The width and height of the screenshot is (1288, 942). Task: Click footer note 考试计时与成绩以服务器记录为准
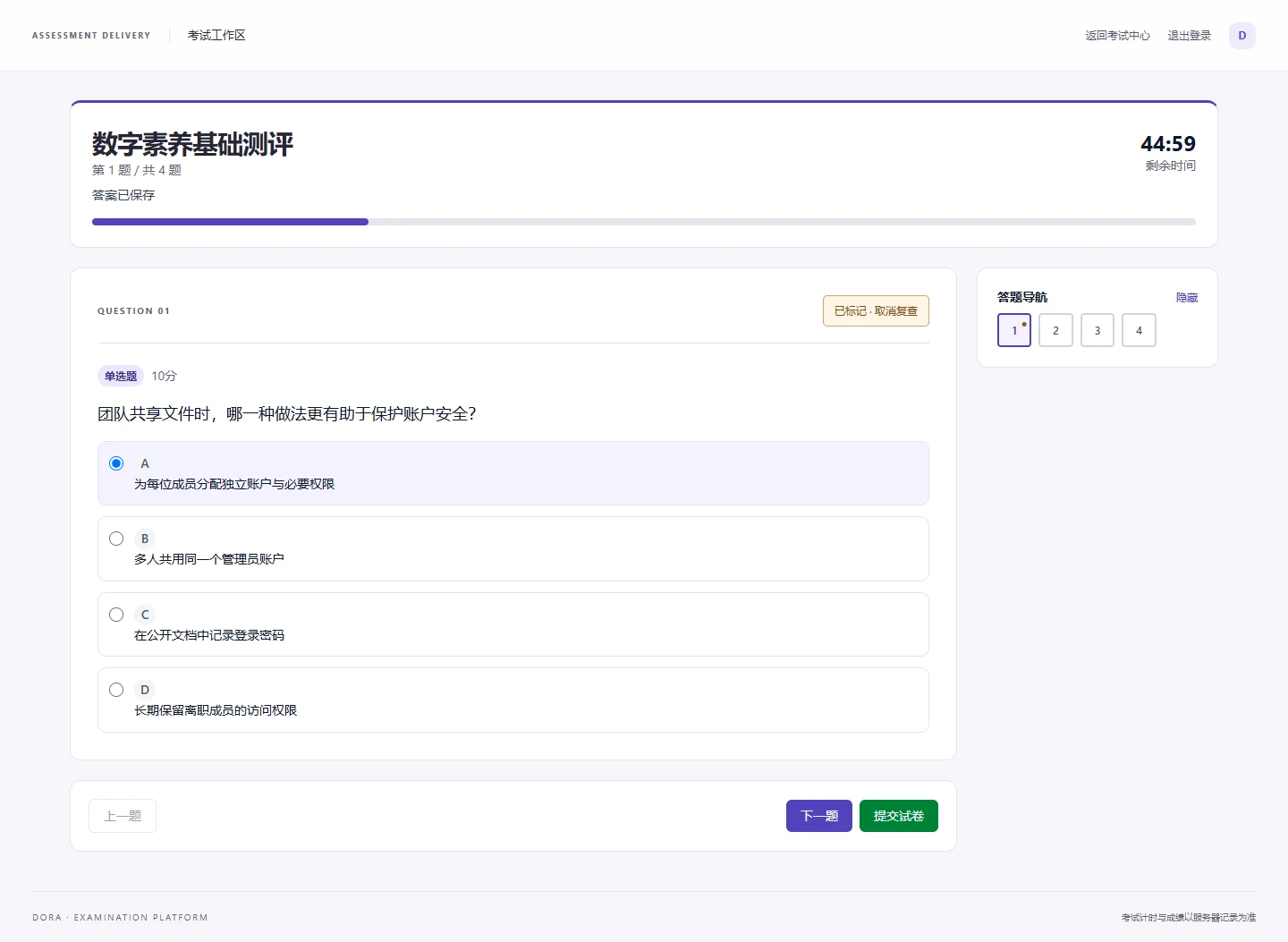(1189, 918)
